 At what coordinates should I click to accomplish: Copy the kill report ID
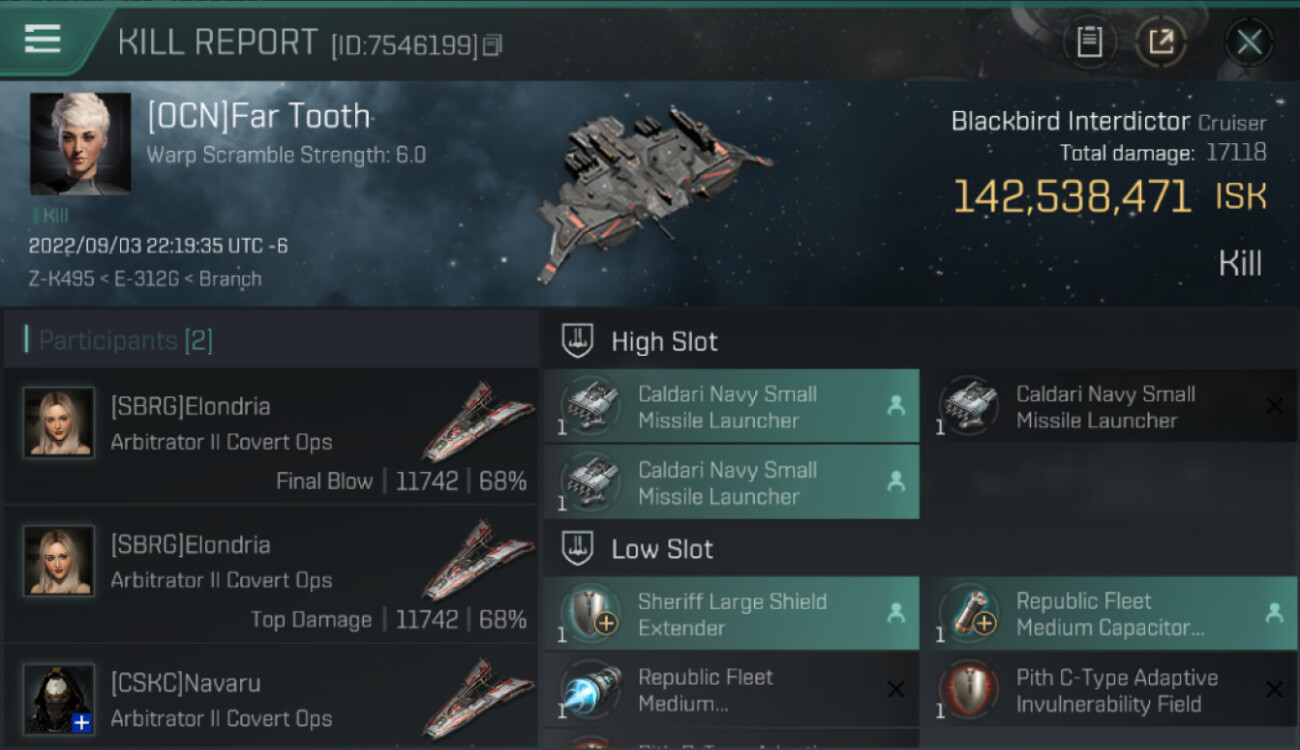tap(492, 45)
